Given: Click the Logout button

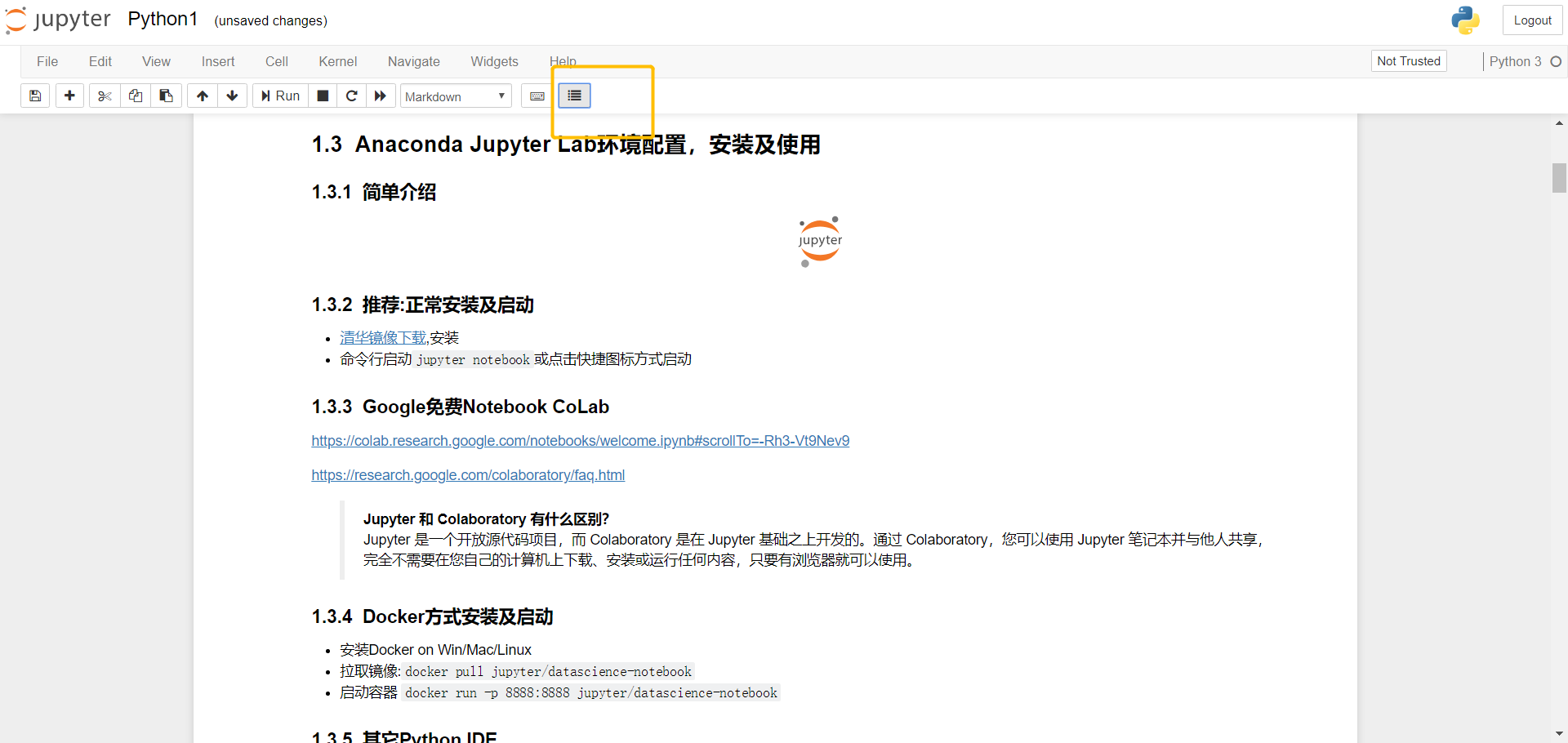Looking at the screenshot, I should (1532, 20).
